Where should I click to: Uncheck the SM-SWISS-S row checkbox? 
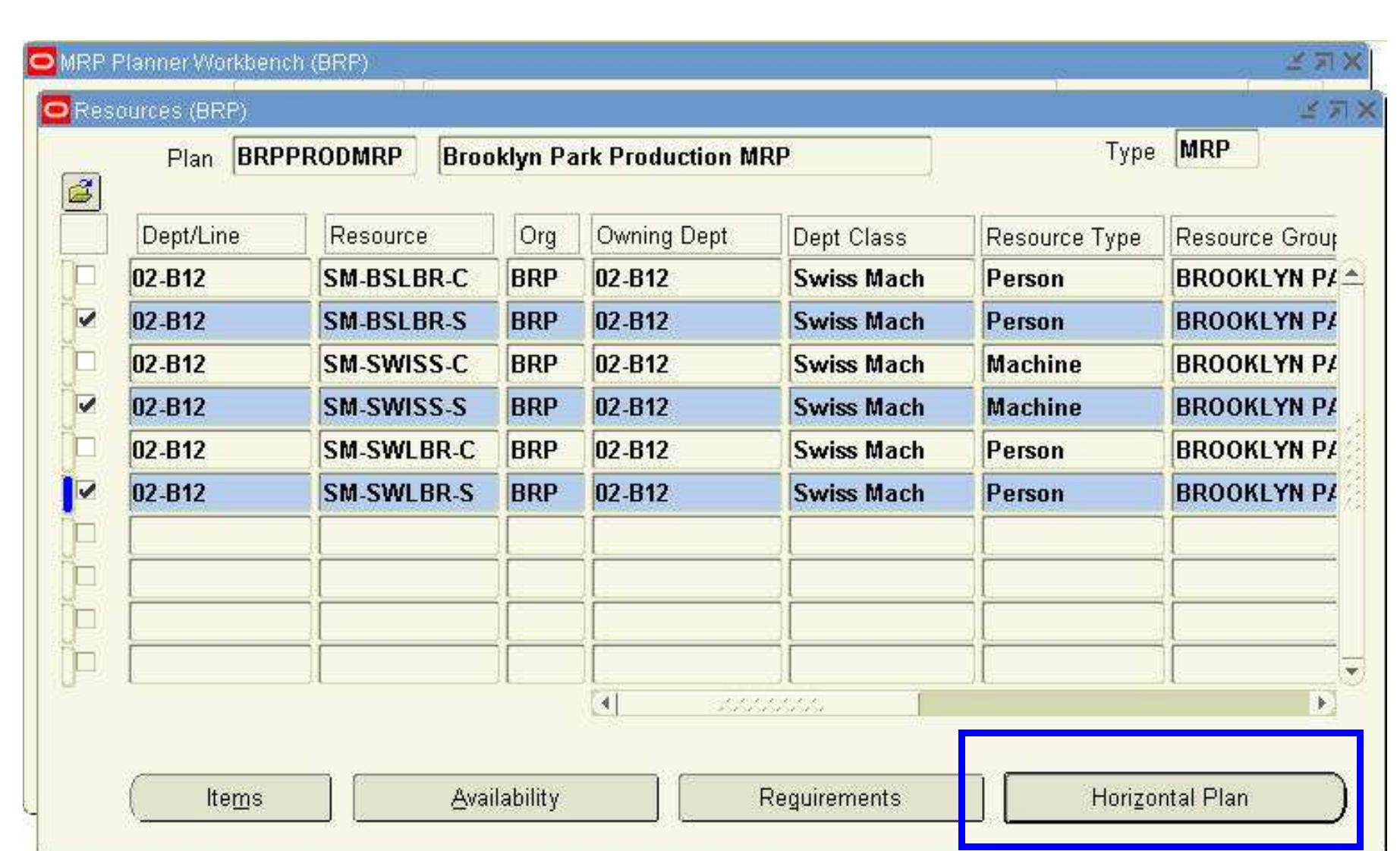[x=87, y=405]
